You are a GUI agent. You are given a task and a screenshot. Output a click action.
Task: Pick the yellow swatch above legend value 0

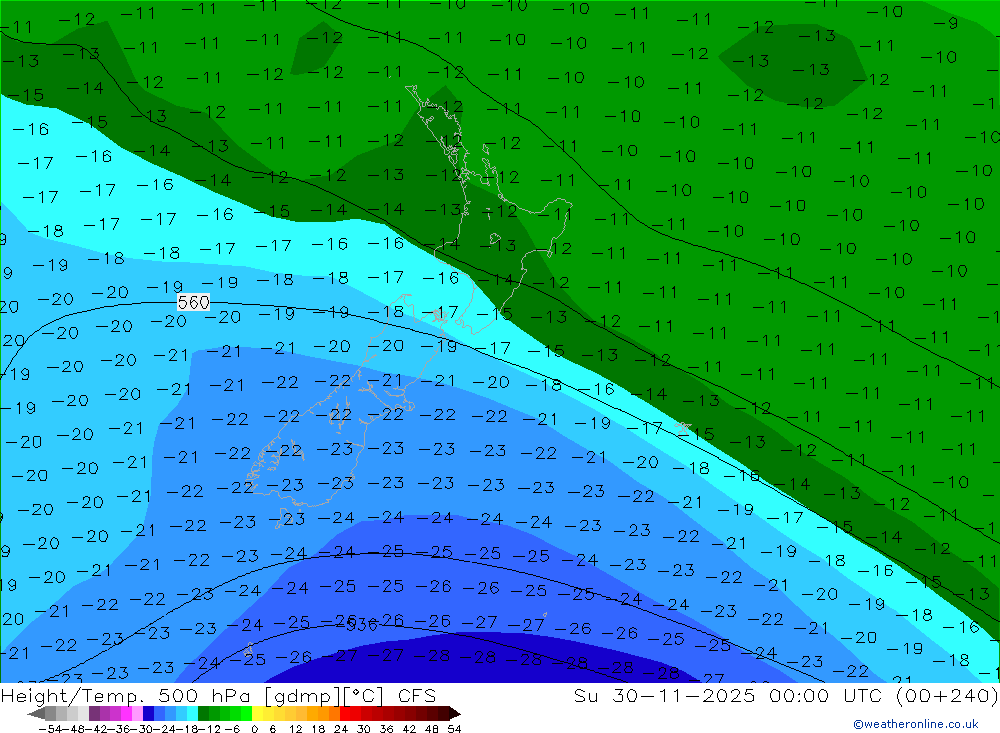pos(258,714)
